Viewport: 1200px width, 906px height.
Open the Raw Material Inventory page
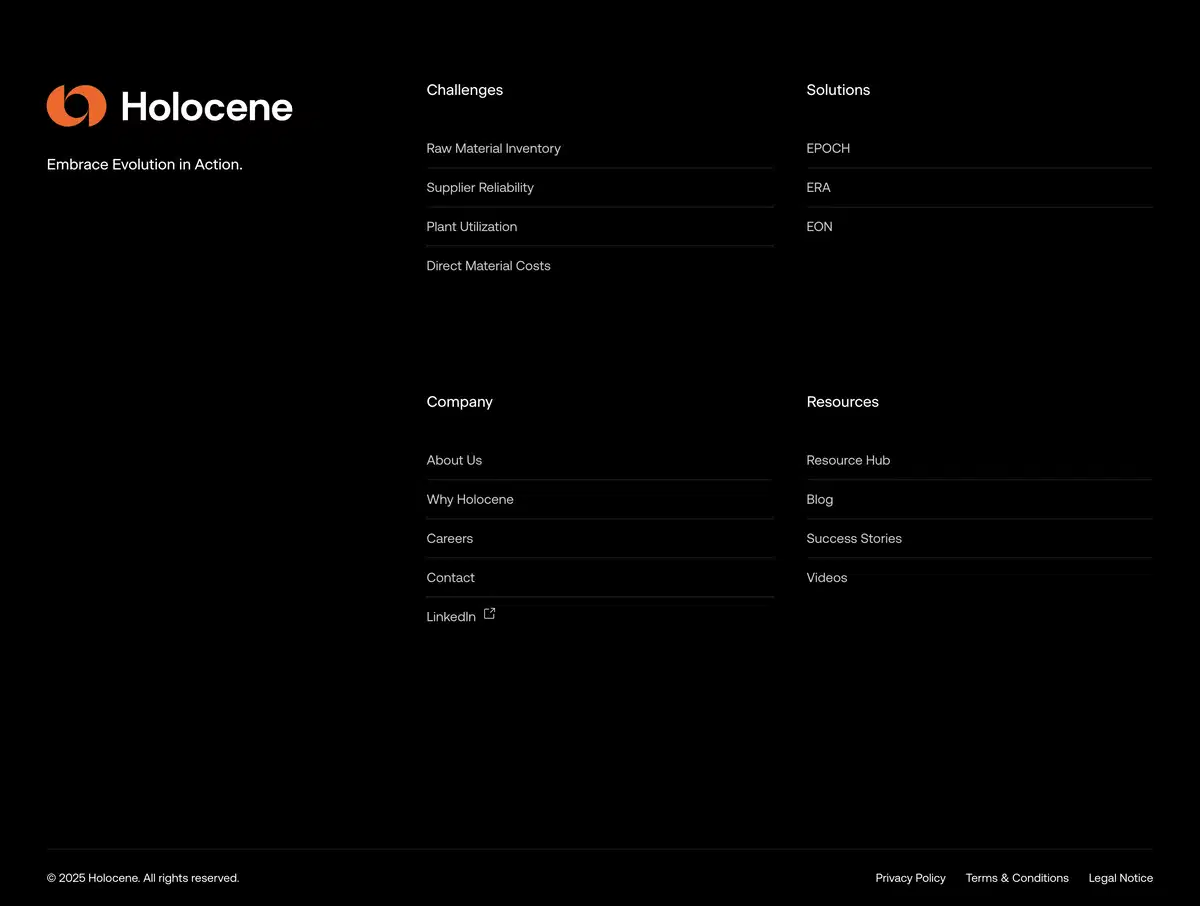pos(493,148)
